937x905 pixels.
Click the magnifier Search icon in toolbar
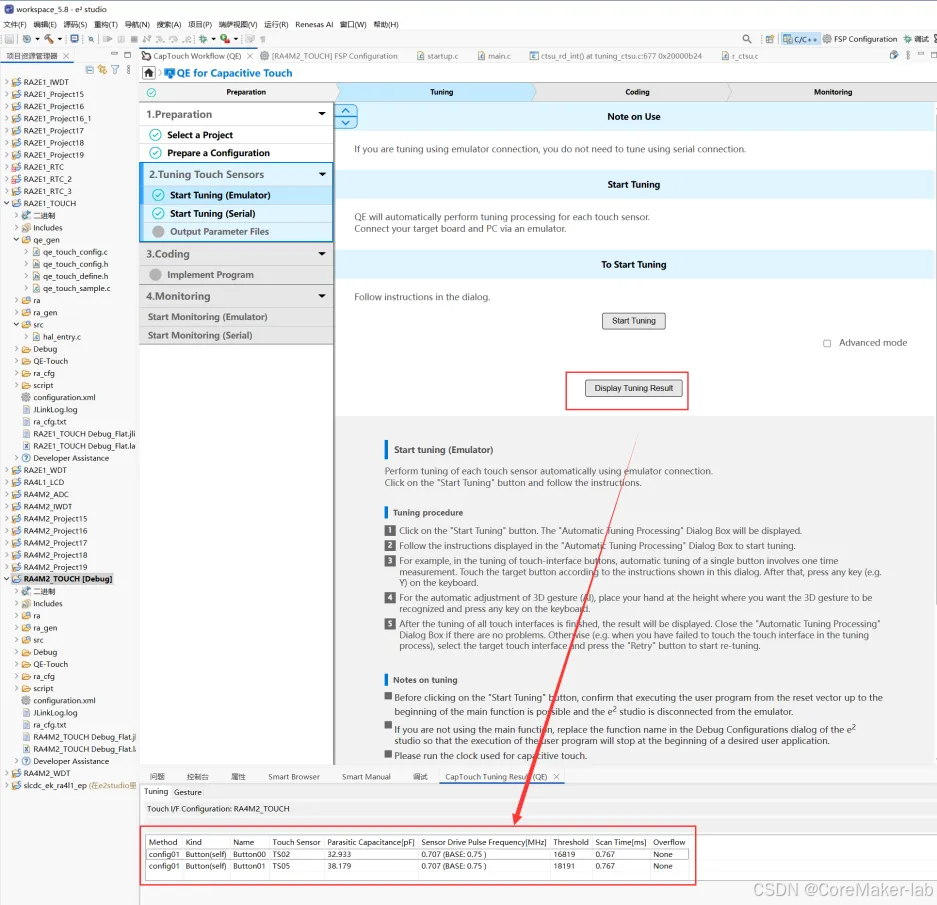(747, 39)
